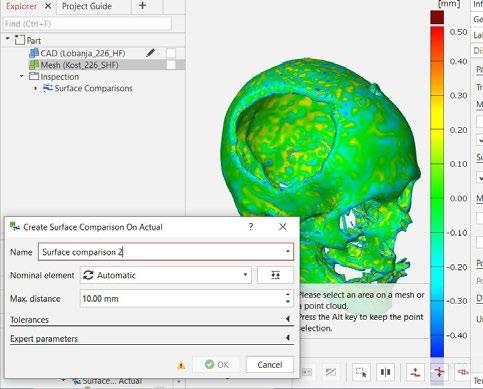Viewport: 483px width, 389px height.
Task: Confirm the dialog with OK
Action: coord(217,365)
